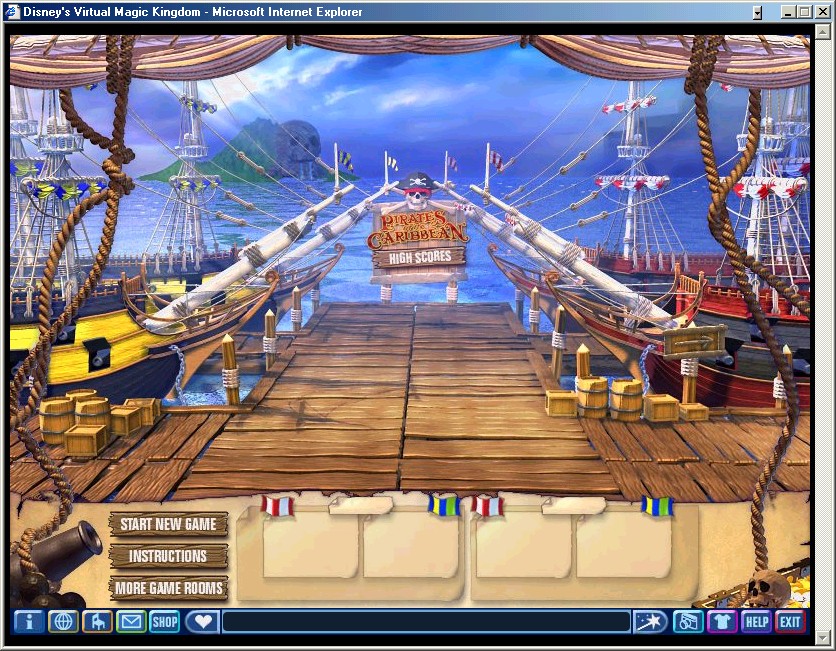Click the heart emote button
This screenshot has height=651, width=836.
click(203, 622)
